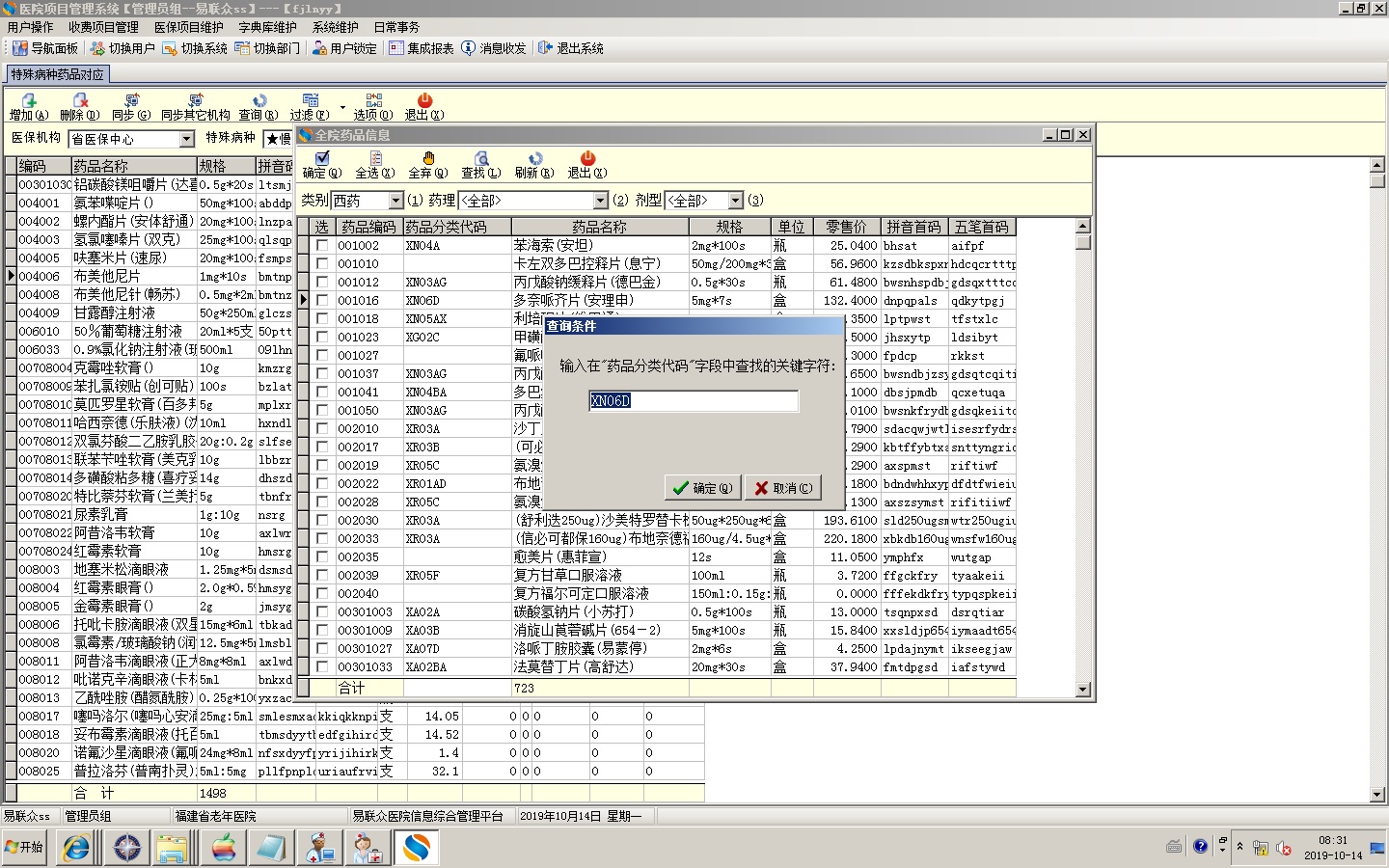Screen dimensions: 1389x868
Task: Select the 特殊病种药品对应 tab
Action: 58,74
